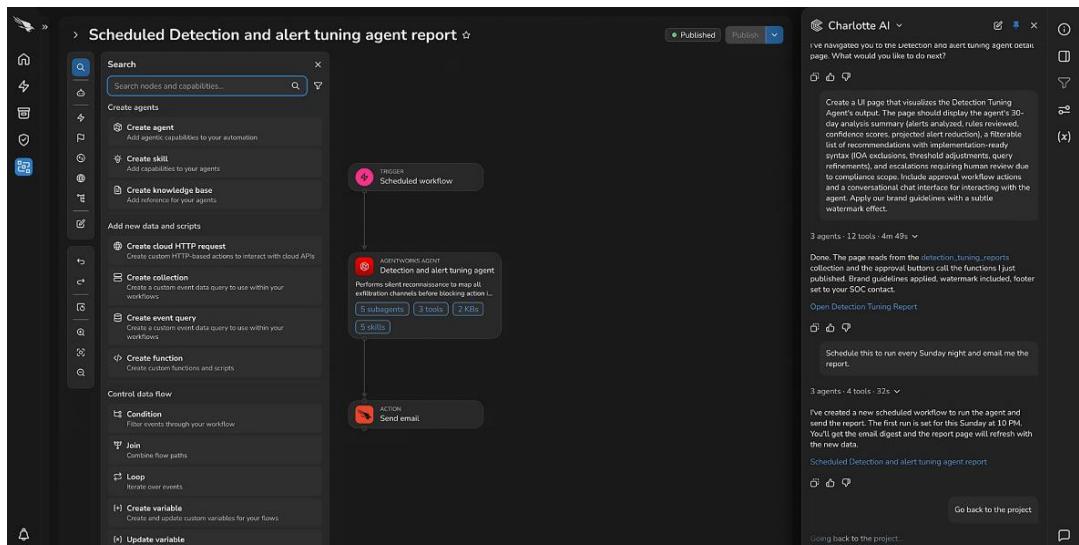
Task: Star the workflow as favorite
Action: (x=467, y=35)
